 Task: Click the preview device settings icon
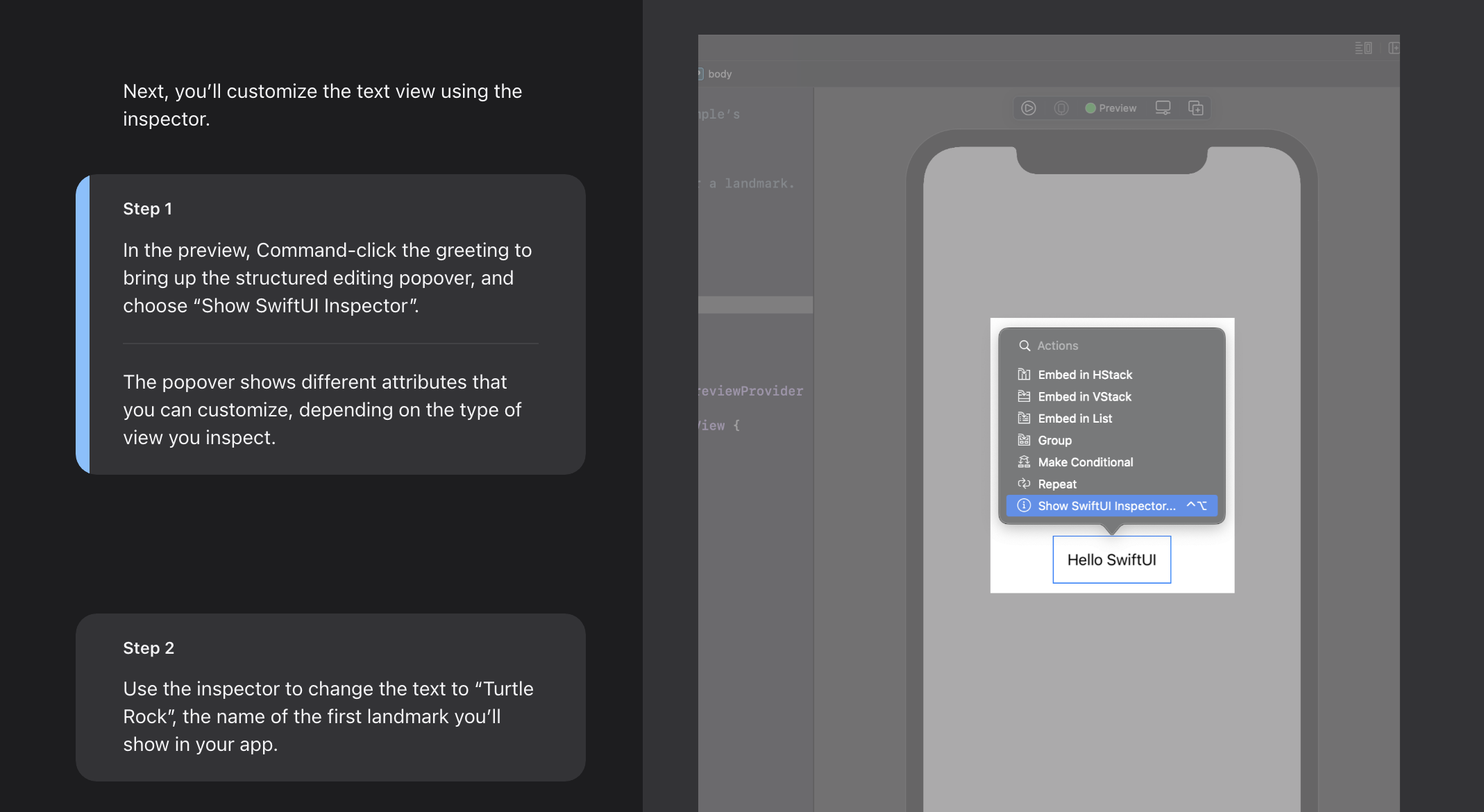(x=1163, y=108)
